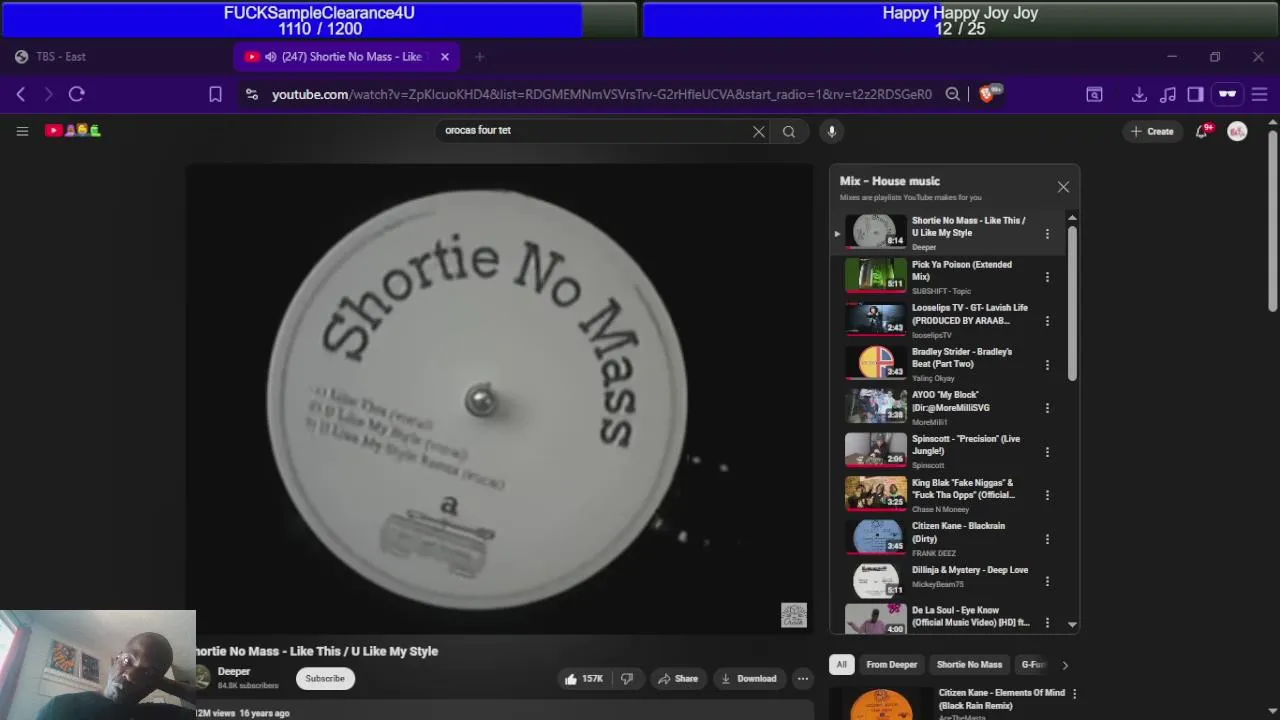Bookmark this page with the bookmark icon
Screen dimensions: 1280x720
(x=215, y=94)
